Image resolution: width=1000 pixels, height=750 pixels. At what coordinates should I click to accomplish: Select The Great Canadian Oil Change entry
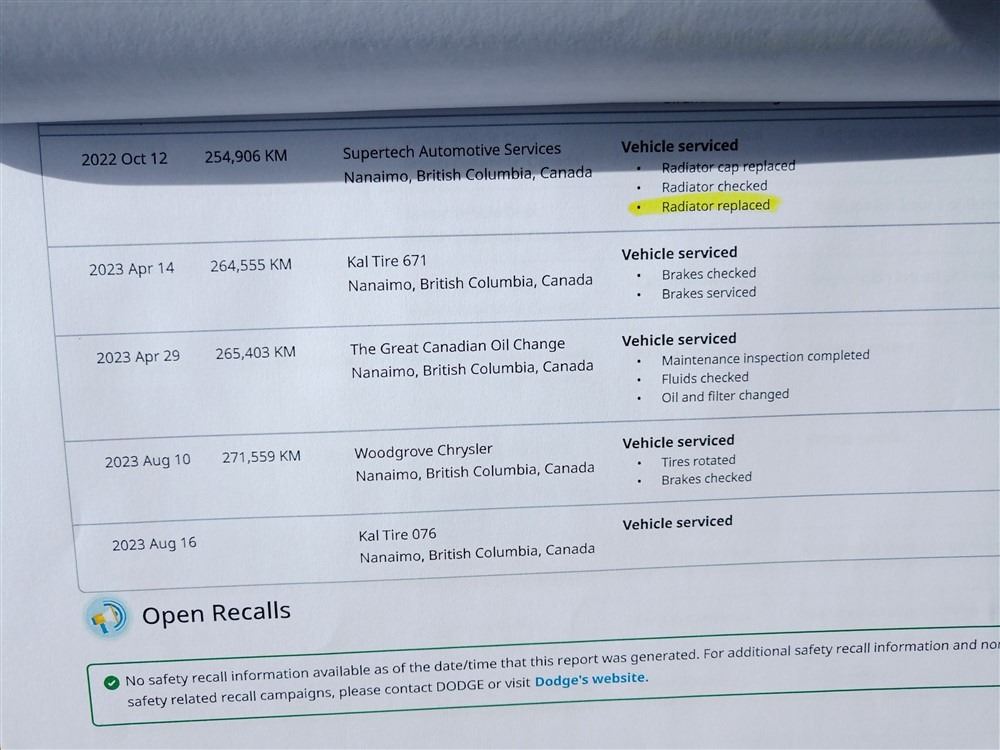[457, 347]
